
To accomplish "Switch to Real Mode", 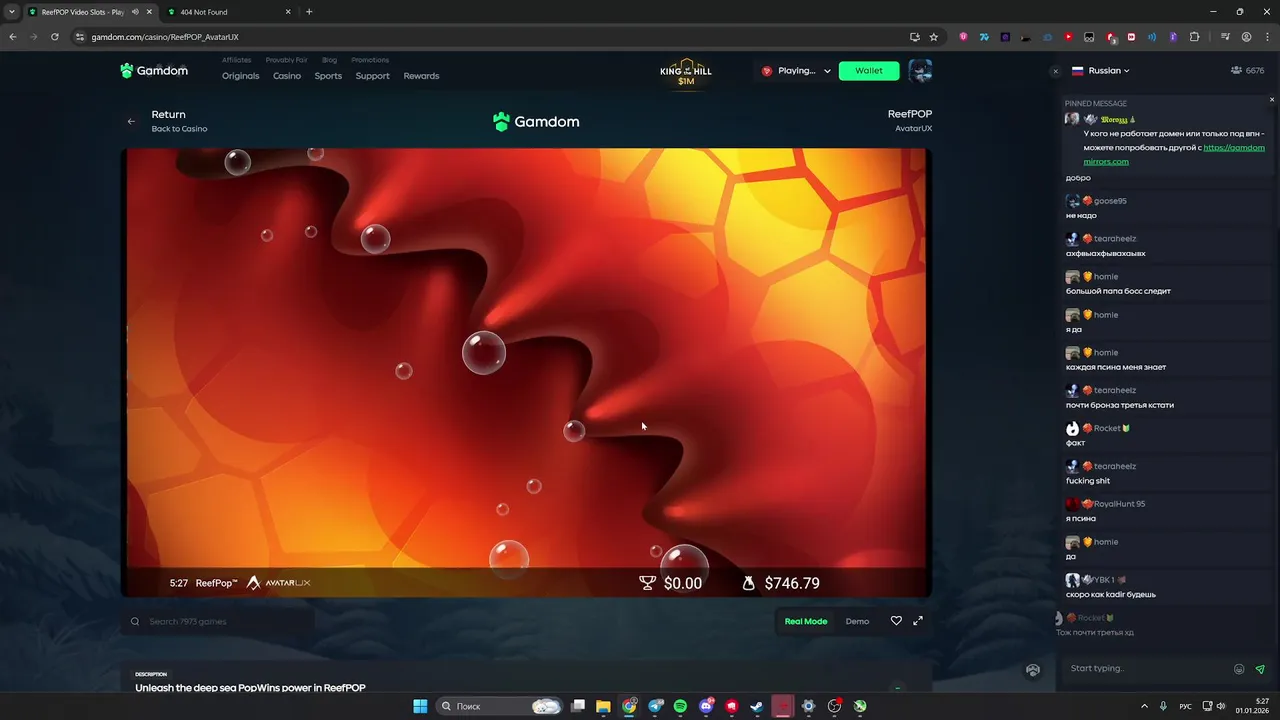I will point(806,622).
